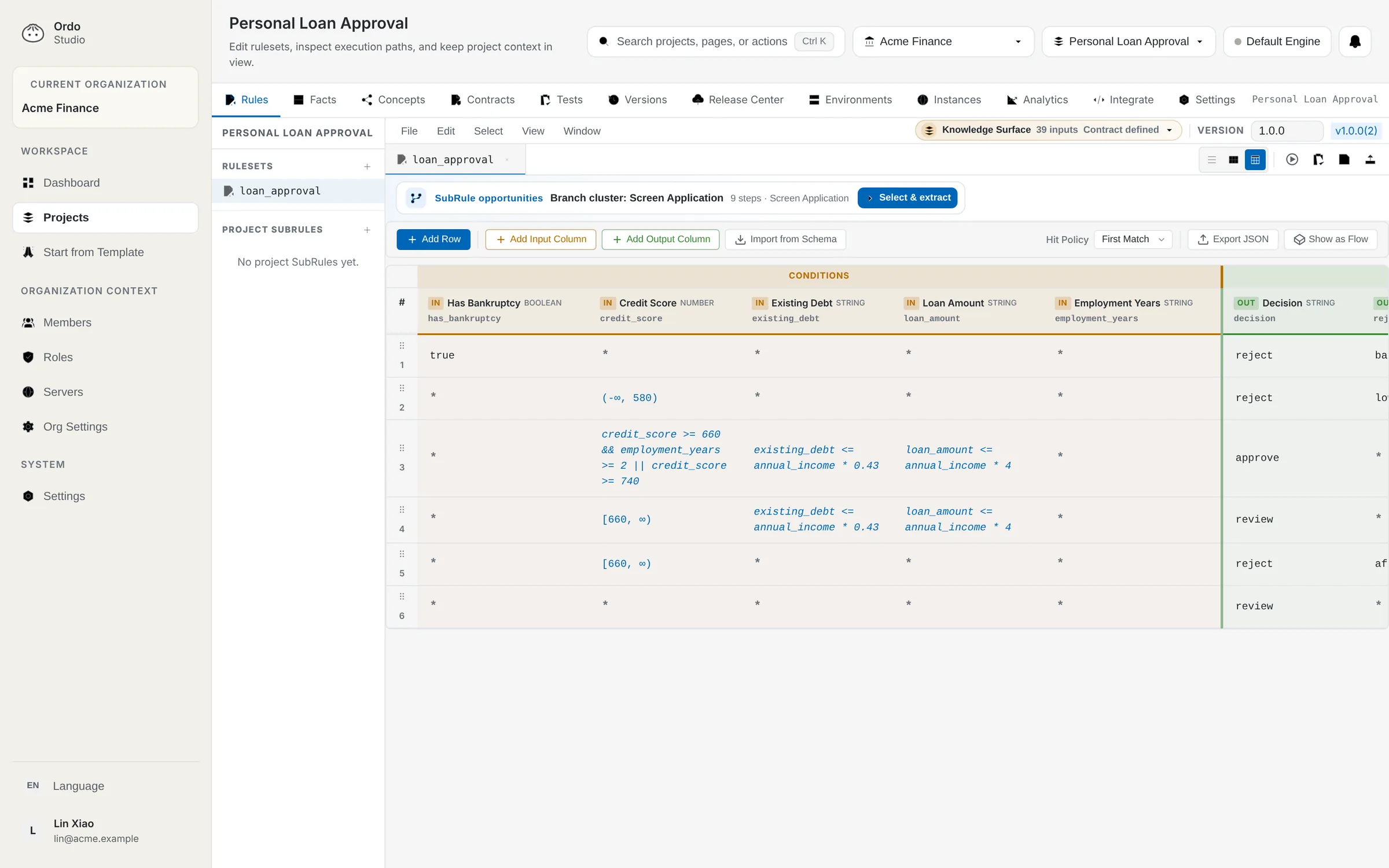Select loan_approval in Rulesets list
This screenshot has width=1389, height=868.
(298, 191)
